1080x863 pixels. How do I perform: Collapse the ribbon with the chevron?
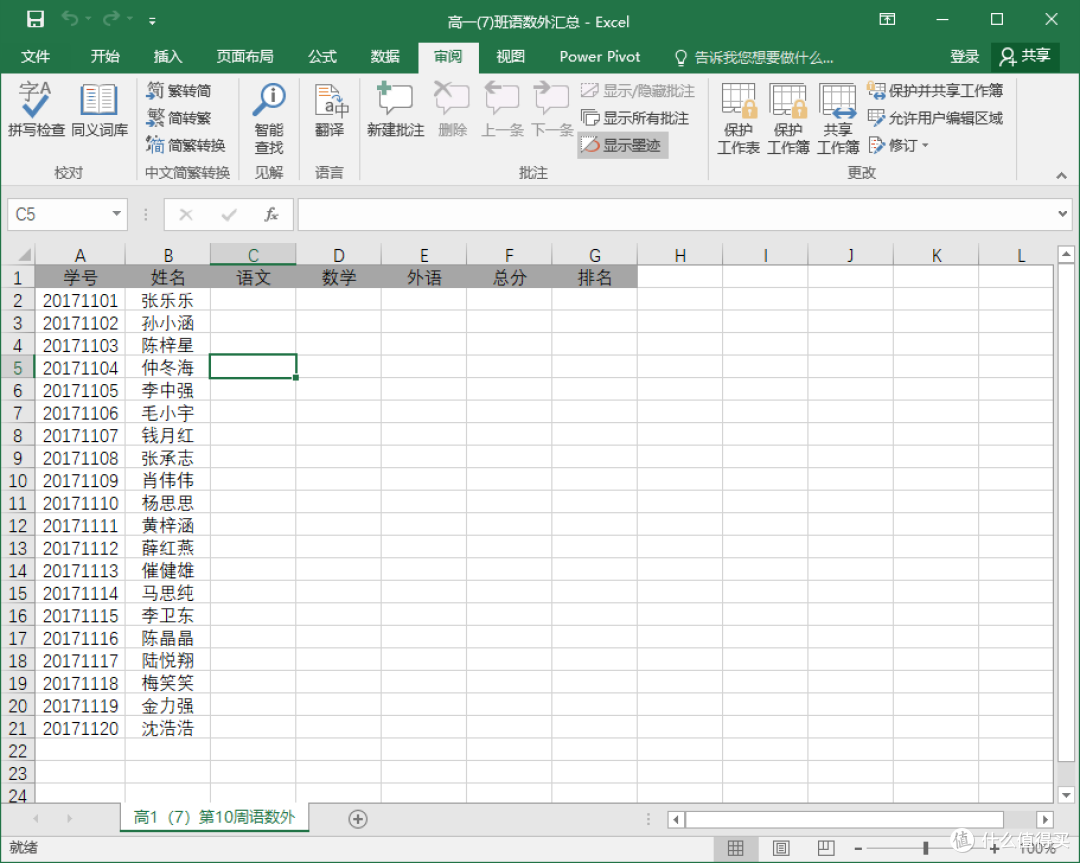[1061, 176]
